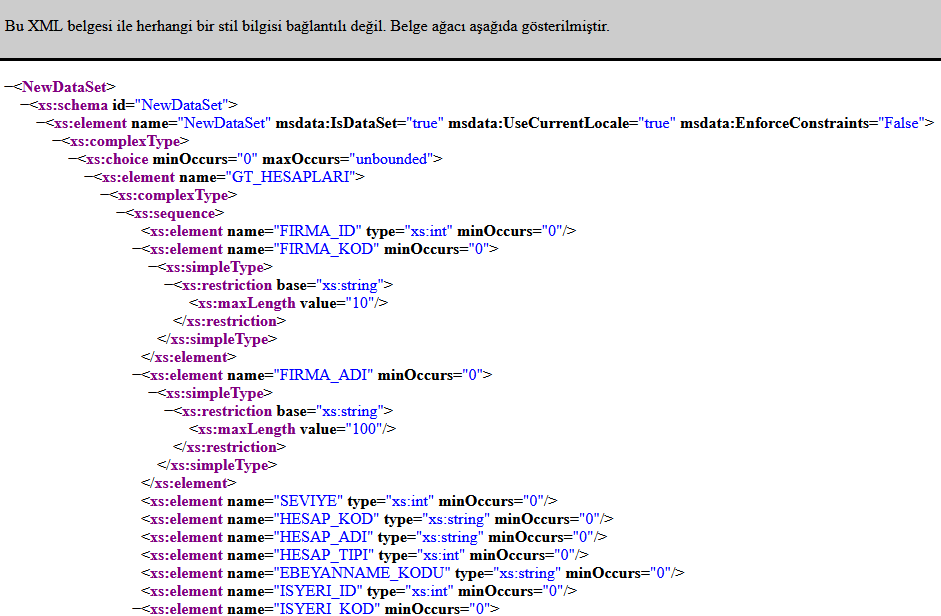Viewport: 941px width, 616px height.
Task: Click the SEVIYE element line
Action: pos(350,501)
